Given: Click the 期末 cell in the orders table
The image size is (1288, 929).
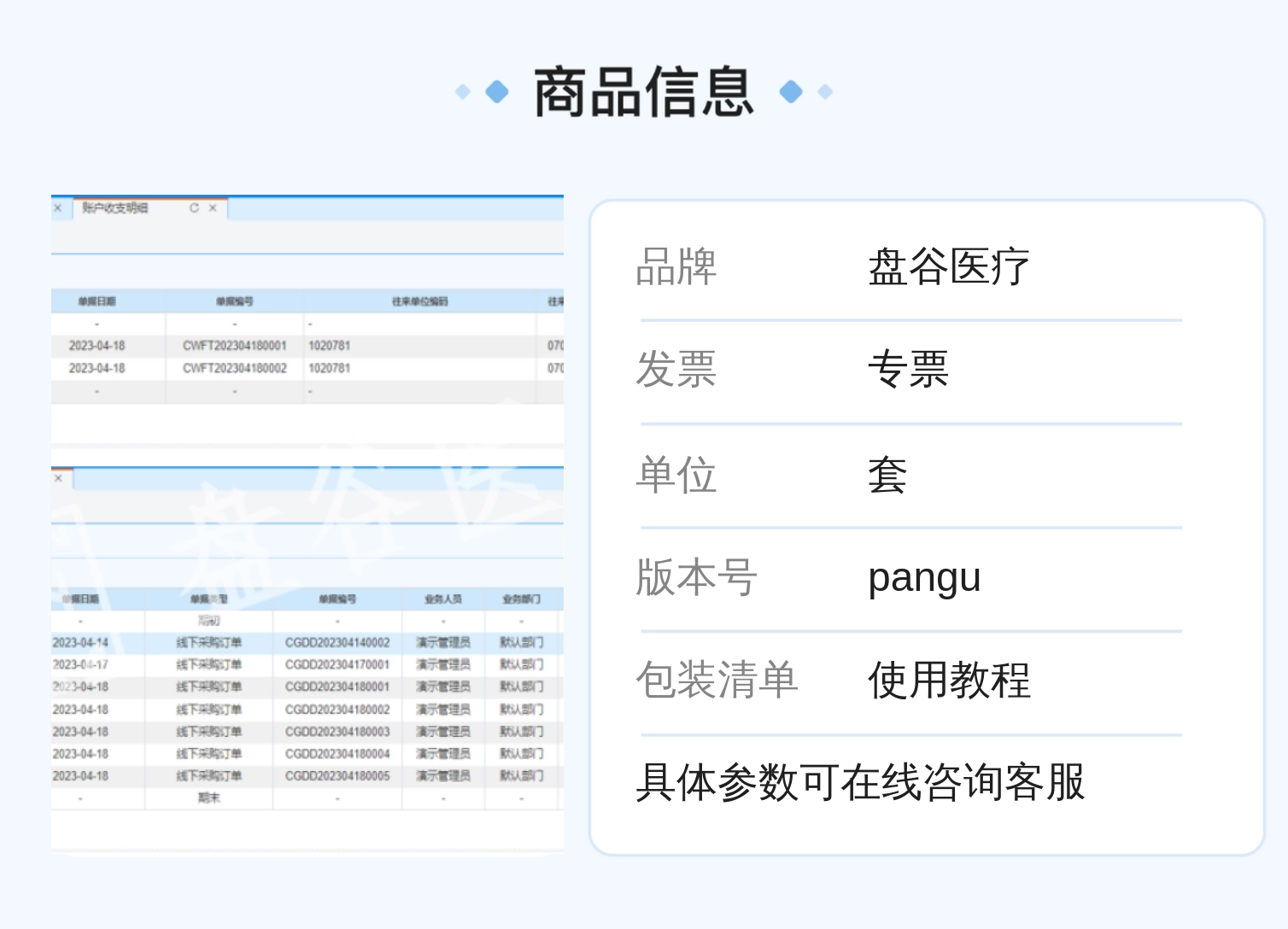Looking at the screenshot, I should (x=209, y=798).
